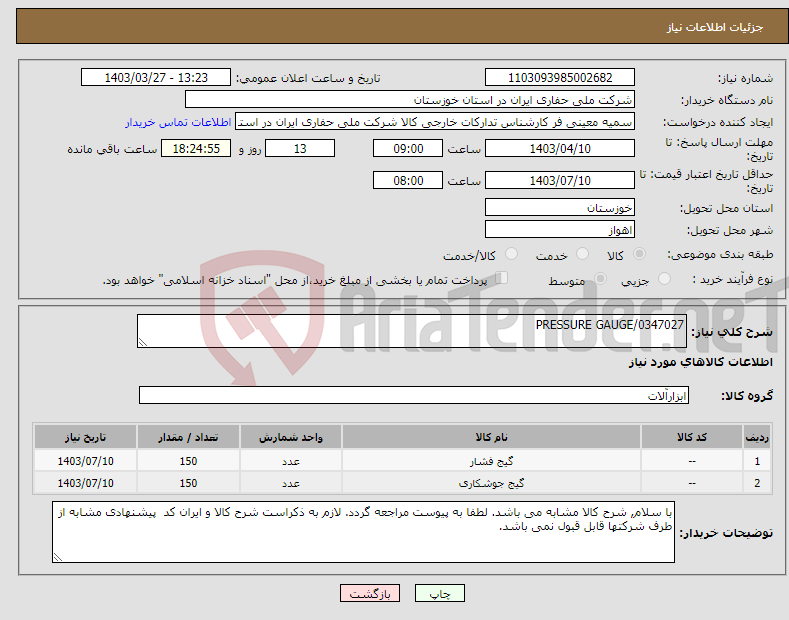Screen dimensions: 789x620
Task: Click date 1403/07/10 in the گیج جوشکاری row
Action: 86,483
